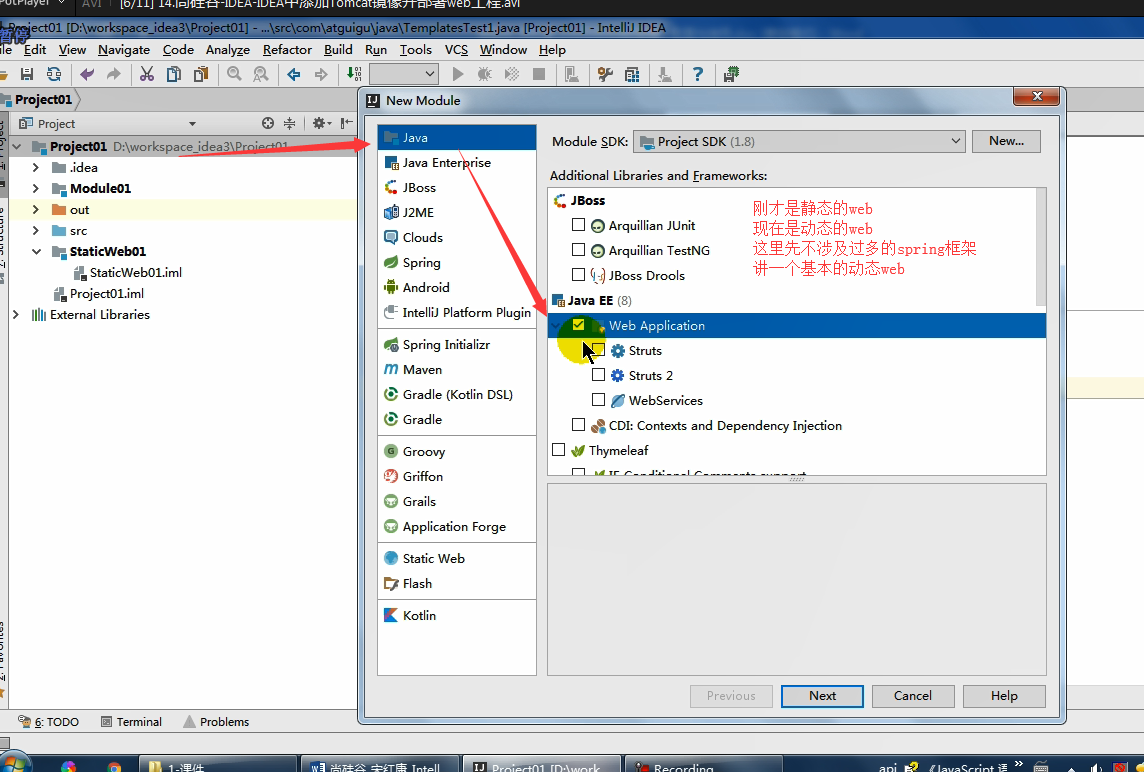Collapse the Project01 root node
The width and height of the screenshot is (1144, 772).
click(17, 147)
